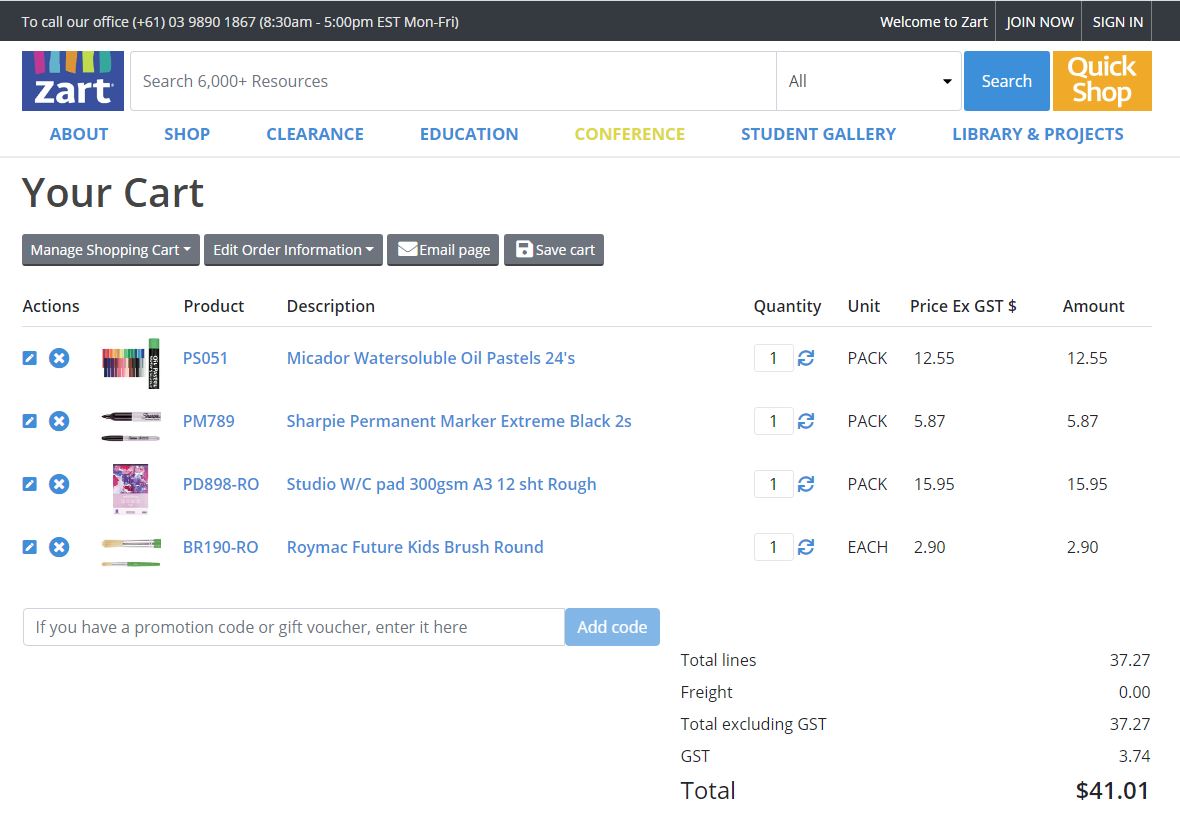The width and height of the screenshot is (1180, 816).
Task: Edit the PS051 oil pastels cart line
Action: (29, 358)
